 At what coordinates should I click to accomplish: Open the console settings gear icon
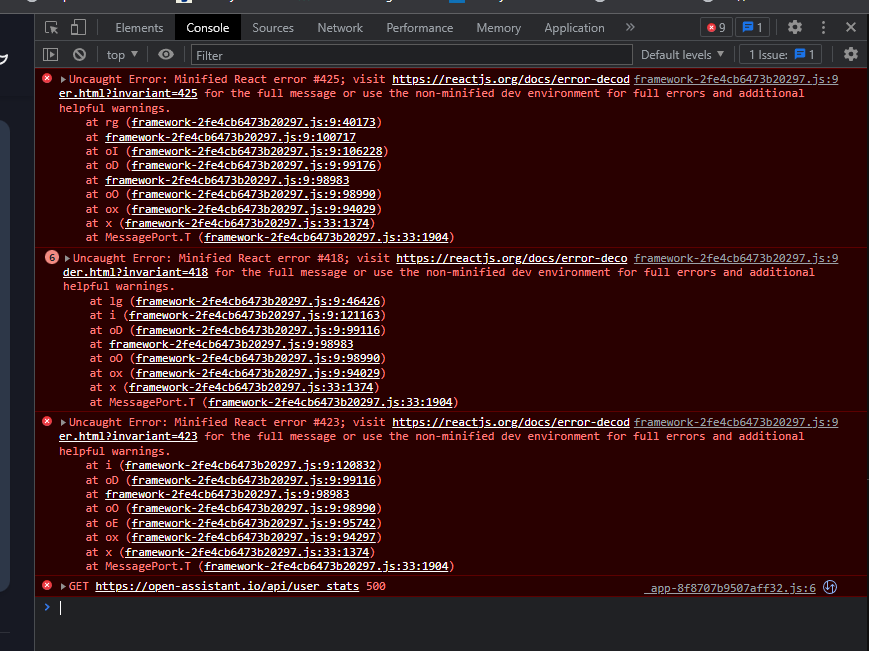coord(851,54)
